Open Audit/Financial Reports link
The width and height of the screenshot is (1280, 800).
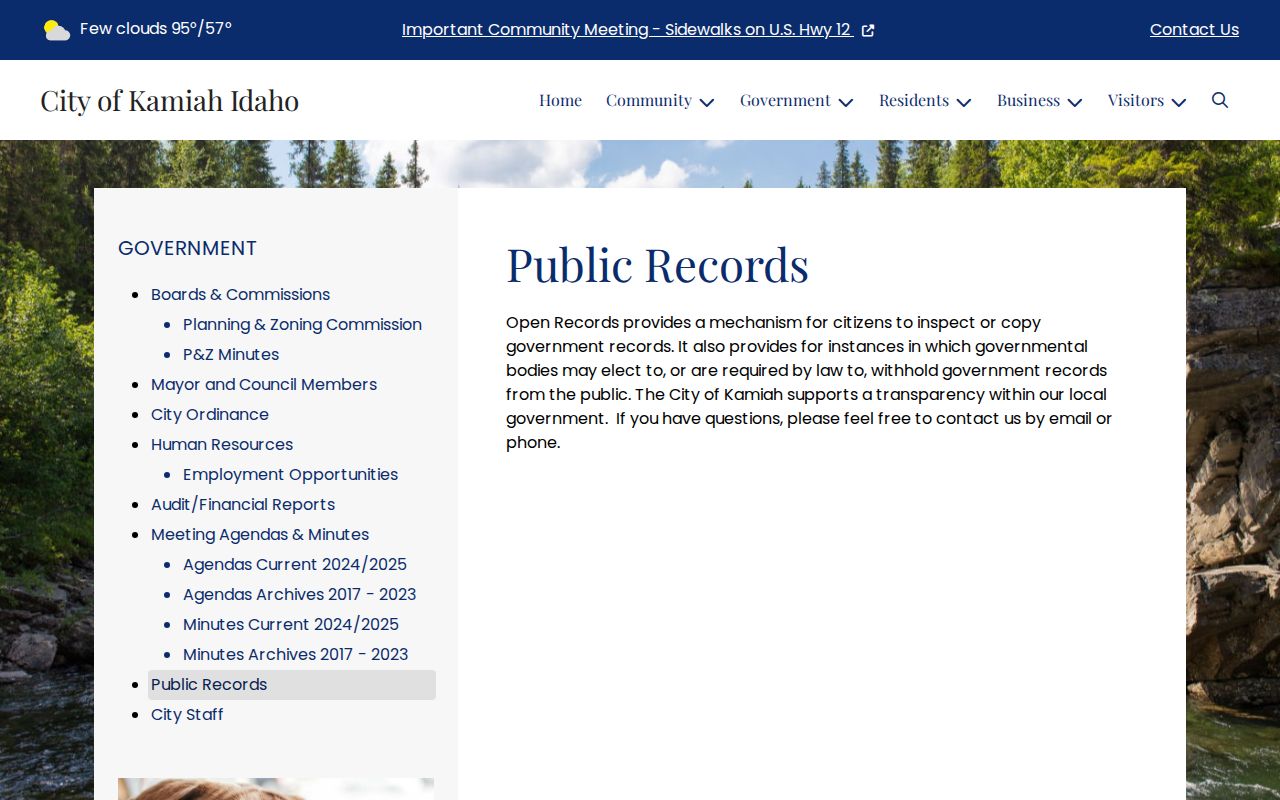243,504
